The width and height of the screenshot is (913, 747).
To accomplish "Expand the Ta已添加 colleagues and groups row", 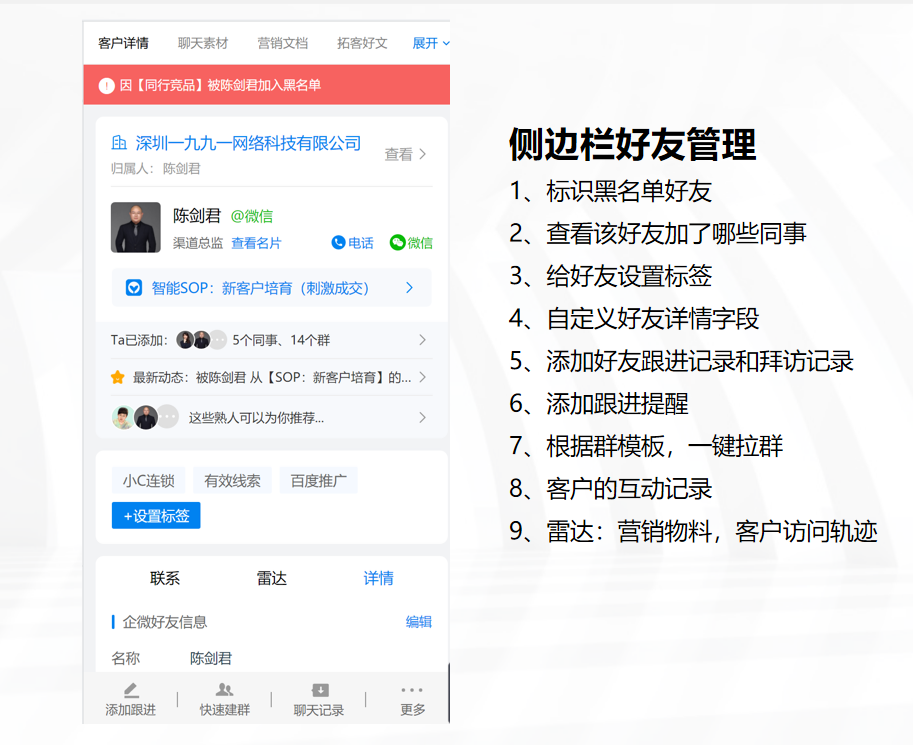I will point(422,340).
